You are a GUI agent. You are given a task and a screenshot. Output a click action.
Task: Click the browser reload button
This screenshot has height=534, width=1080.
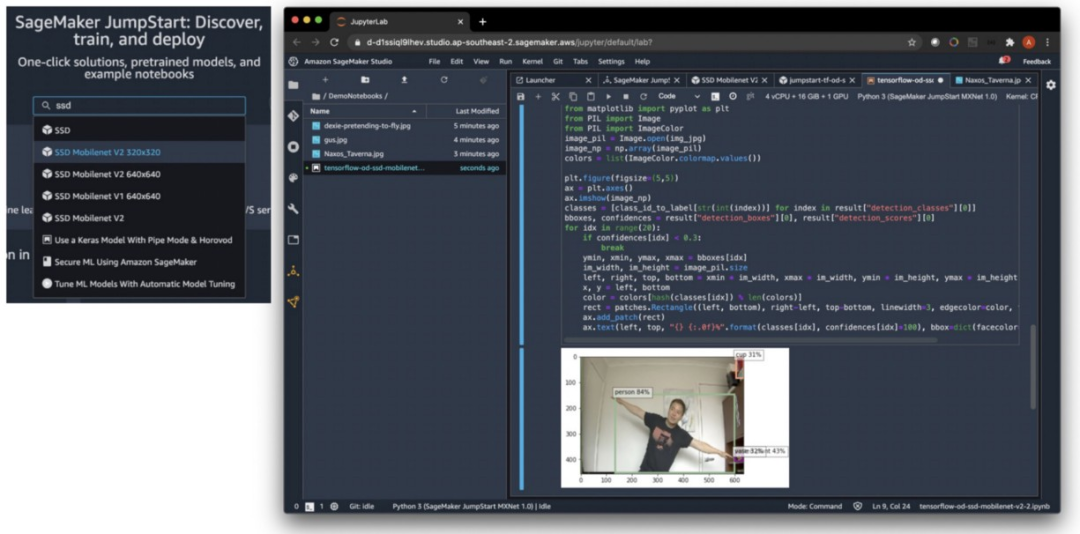pyautogui.click(x=334, y=42)
